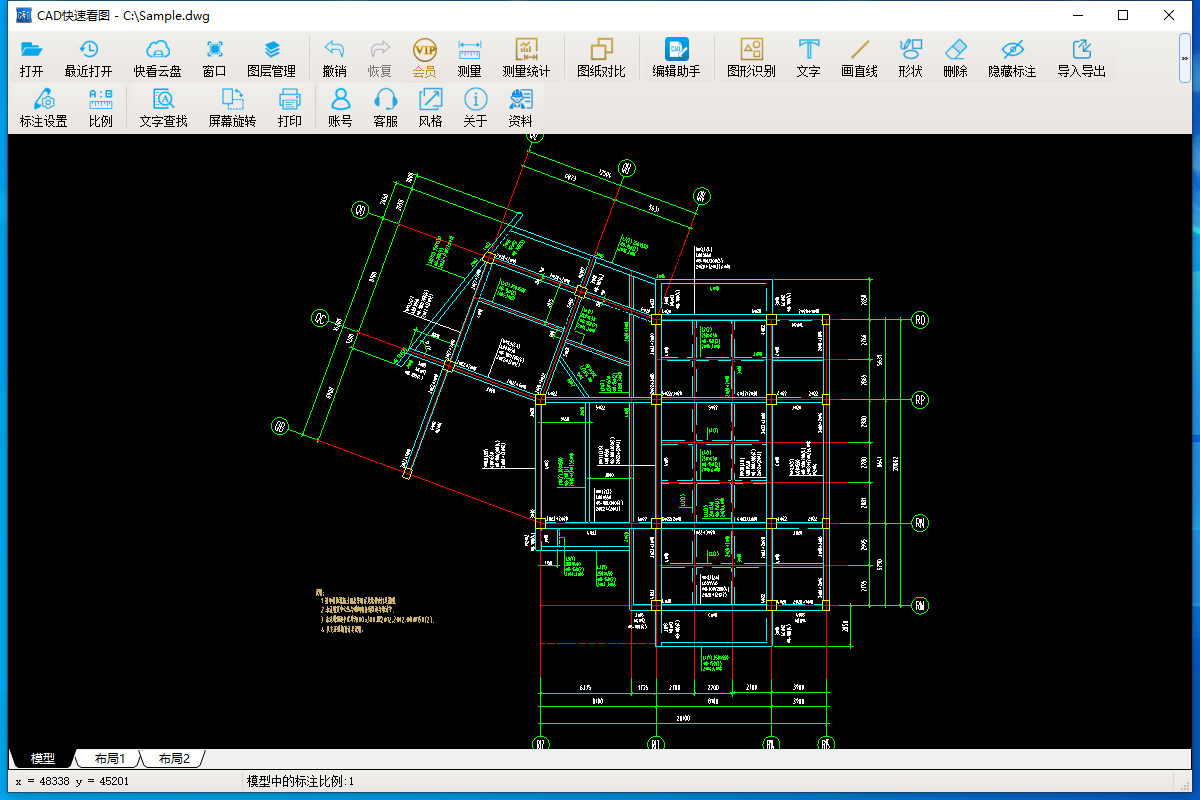
Task: Change the interface 风格 style
Action: (430, 108)
